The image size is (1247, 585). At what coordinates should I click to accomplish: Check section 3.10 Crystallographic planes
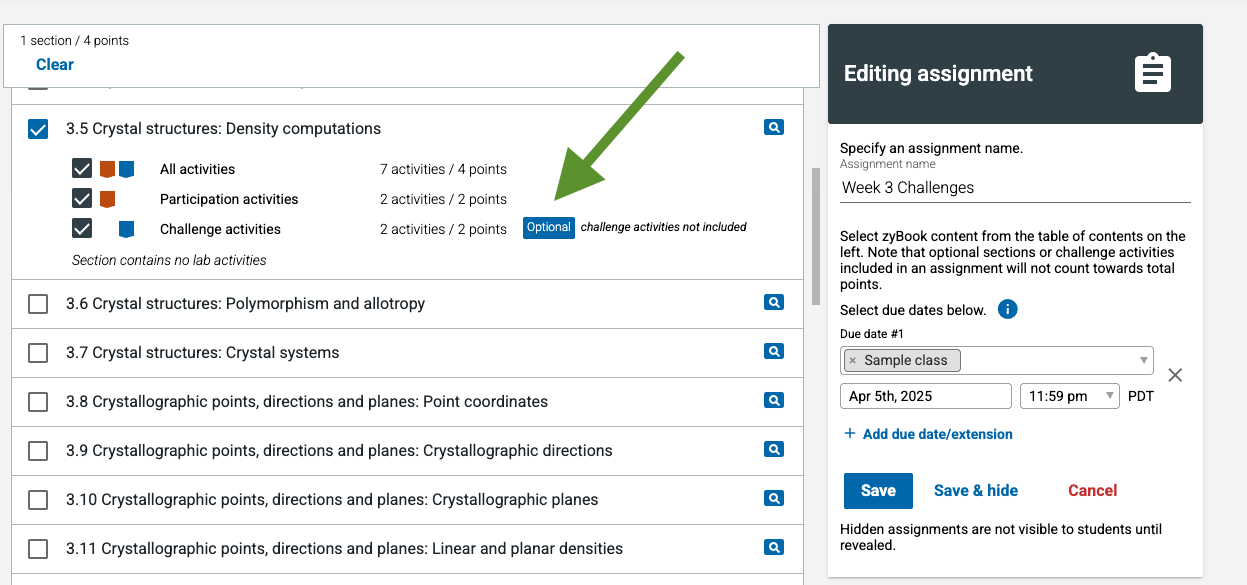click(x=38, y=500)
